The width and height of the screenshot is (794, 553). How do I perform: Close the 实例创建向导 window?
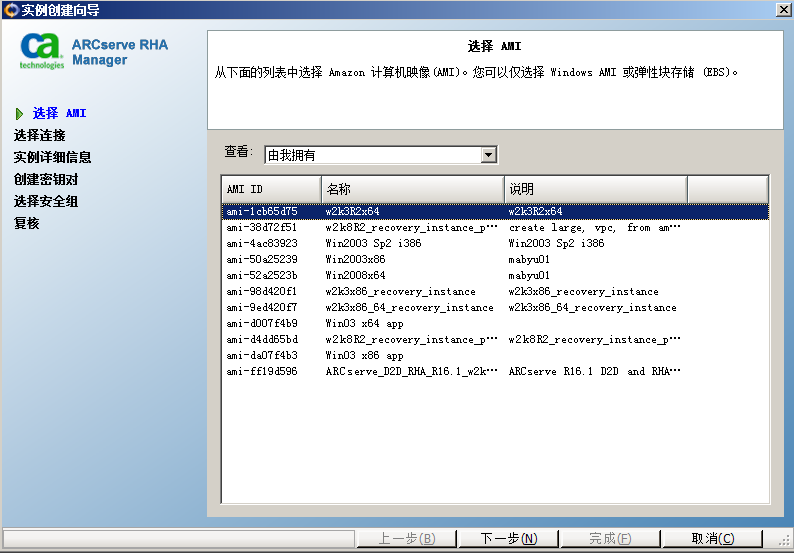pyautogui.click(x=783, y=10)
